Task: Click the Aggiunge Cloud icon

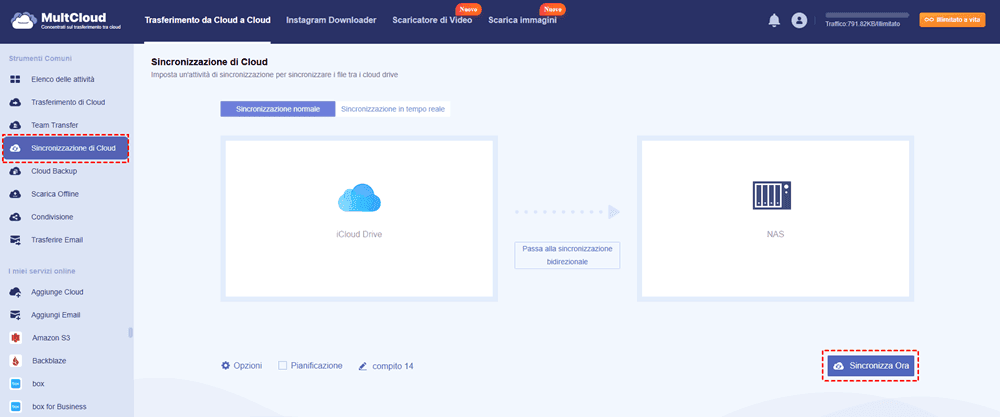Action: click(15, 292)
